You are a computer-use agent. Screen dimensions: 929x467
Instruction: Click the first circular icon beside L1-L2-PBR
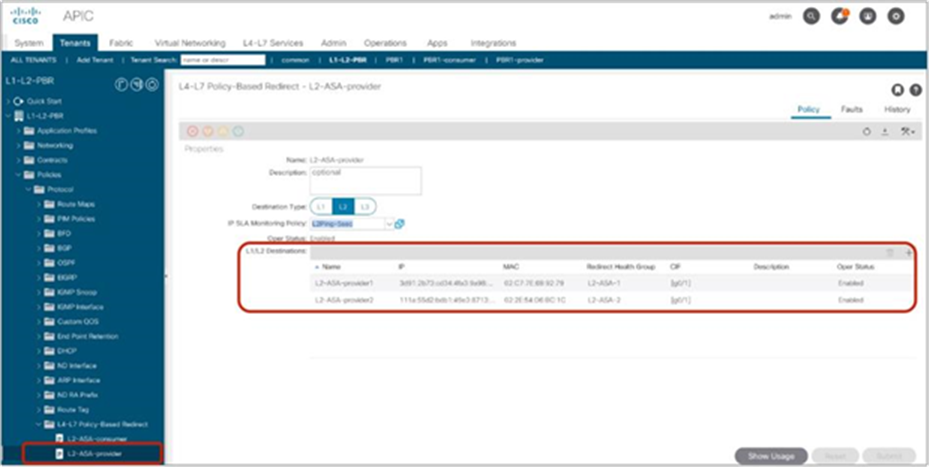click(x=120, y=85)
